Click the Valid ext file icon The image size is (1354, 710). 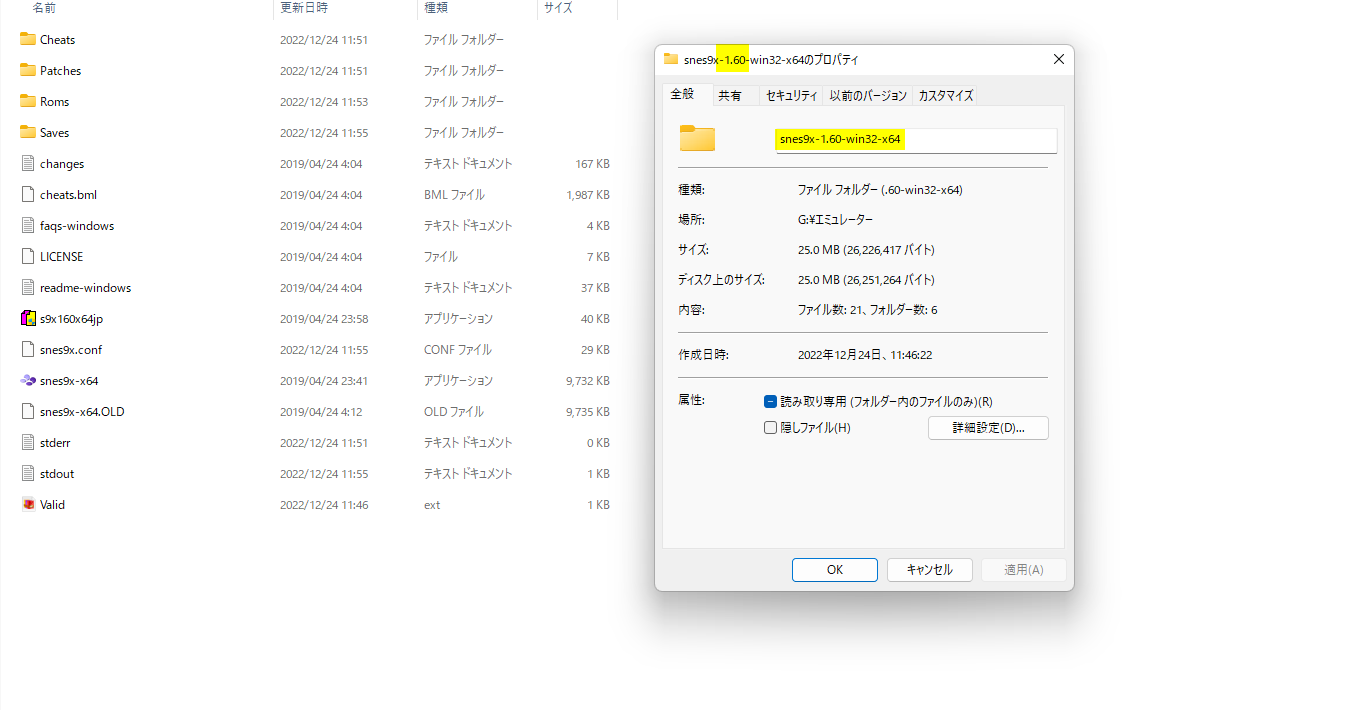[x=28, y=505]
